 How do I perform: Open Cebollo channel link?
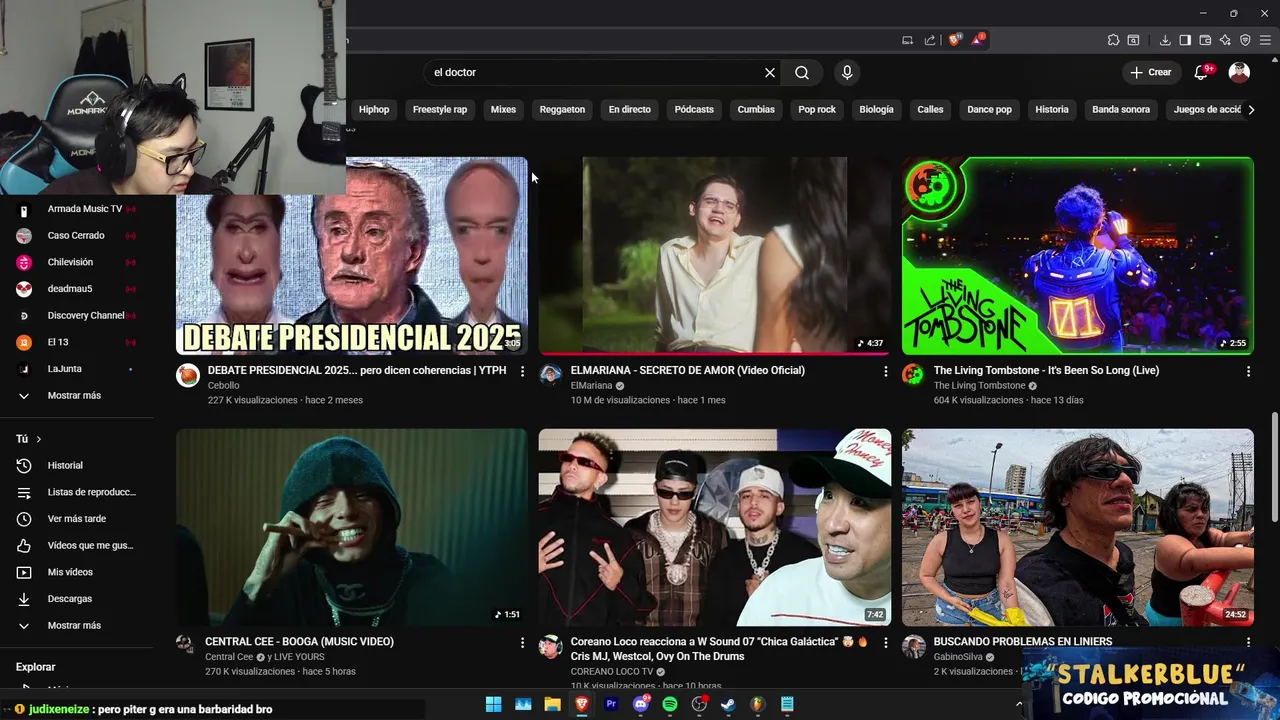click(x=223, y=386)
